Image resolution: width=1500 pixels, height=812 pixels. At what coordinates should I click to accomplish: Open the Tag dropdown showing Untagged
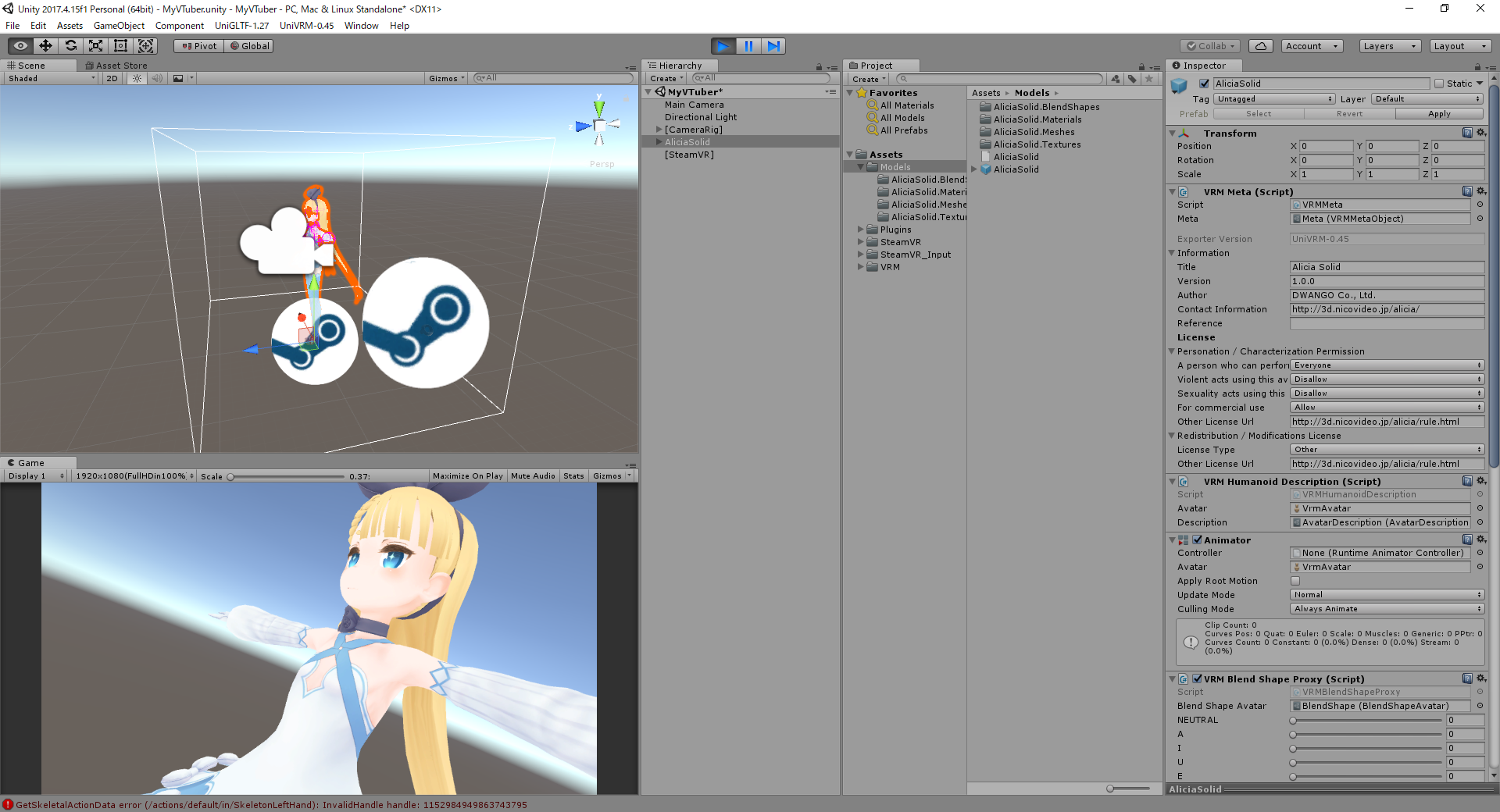(x=1273, y=99)
